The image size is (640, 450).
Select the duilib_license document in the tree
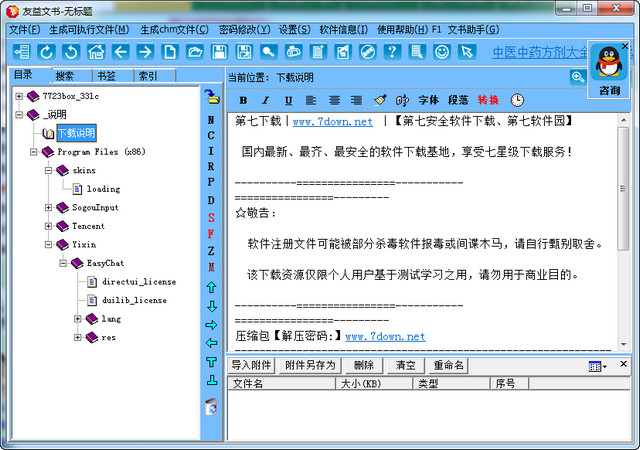click(134, 300)
